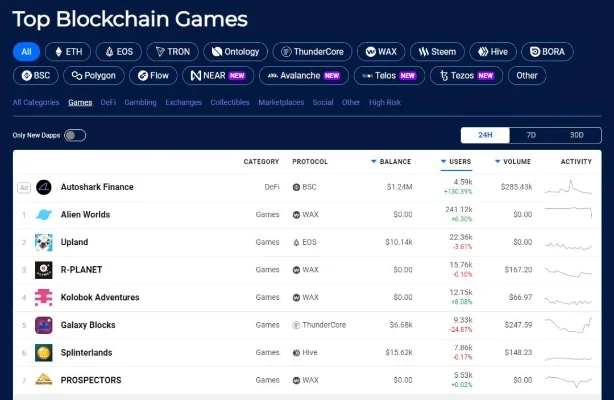Click the Ad badge beside Autoshark Finance
The image size is (614, 400).
24,188
